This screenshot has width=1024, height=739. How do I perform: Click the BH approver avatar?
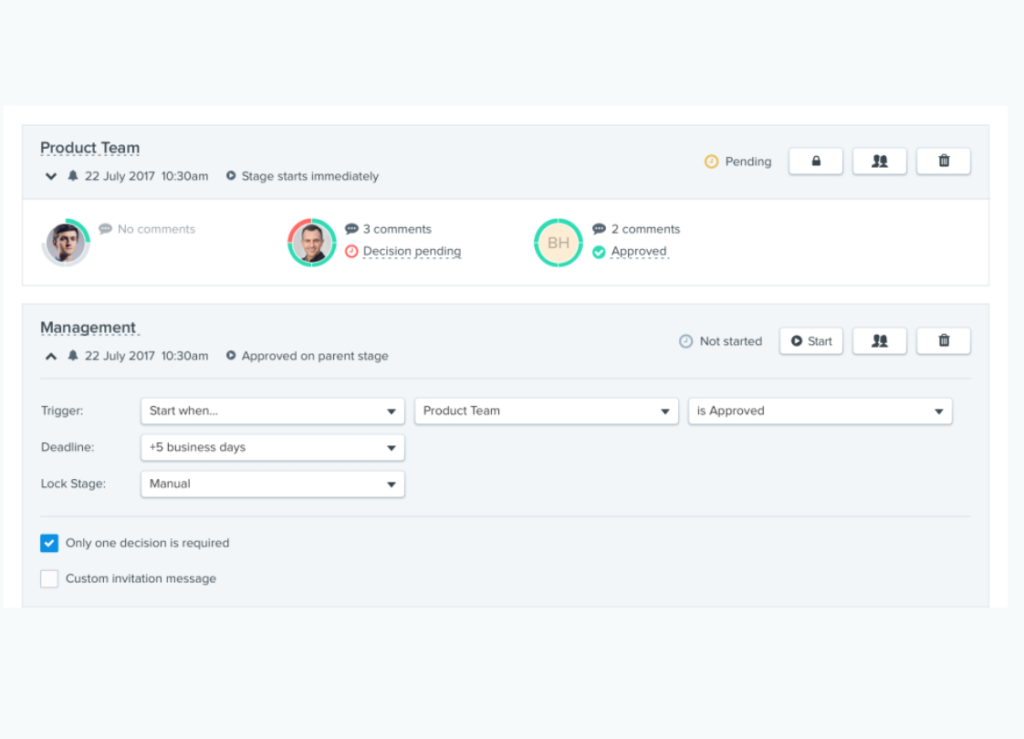(558, 242)
